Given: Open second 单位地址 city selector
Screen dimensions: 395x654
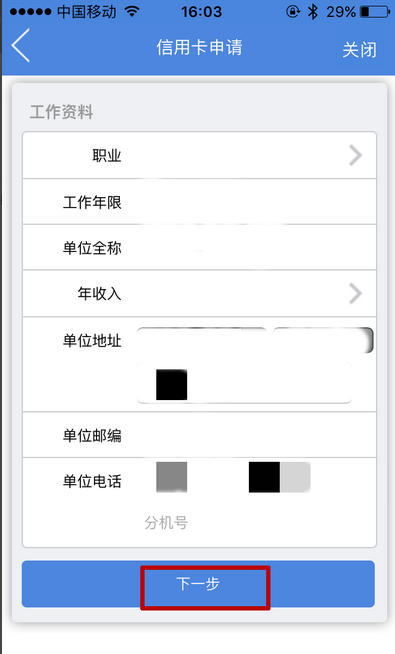Looking at the screenshot, I should (x=323, y=340).
